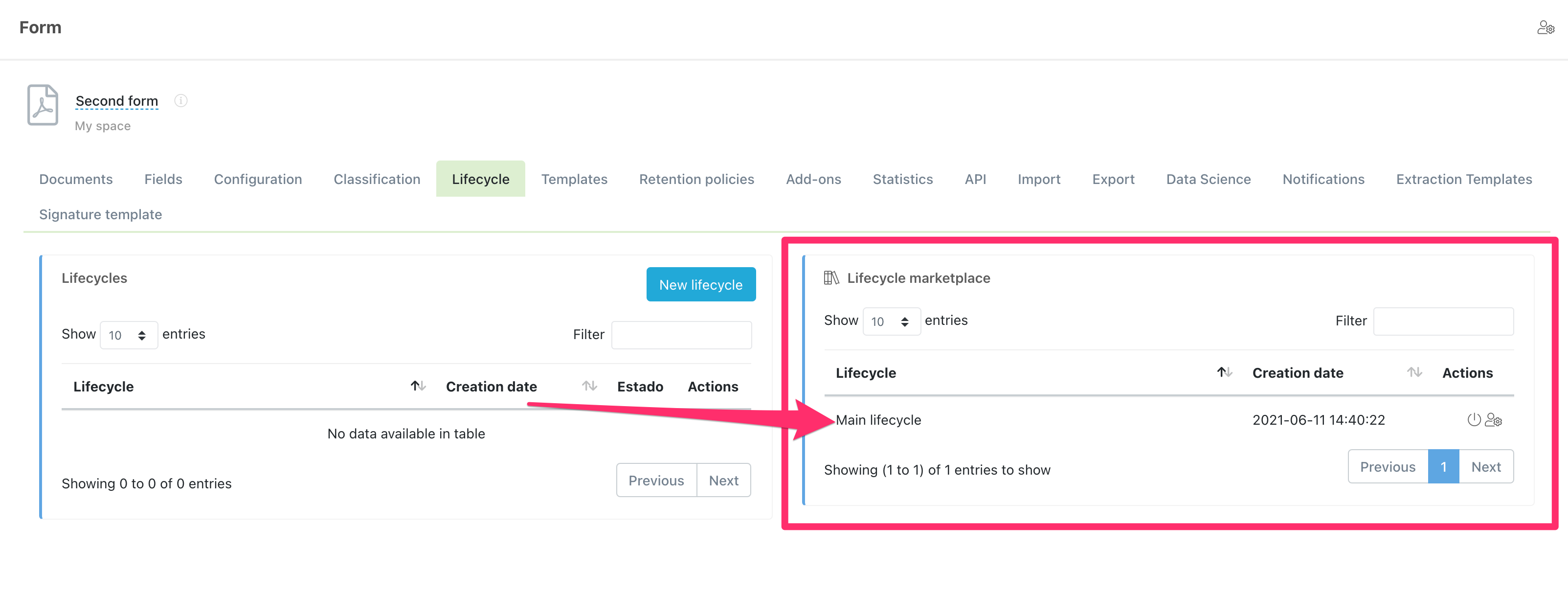Go to the Templates tab
This screenshot has height=595, width=1568.
coord(574,179)
